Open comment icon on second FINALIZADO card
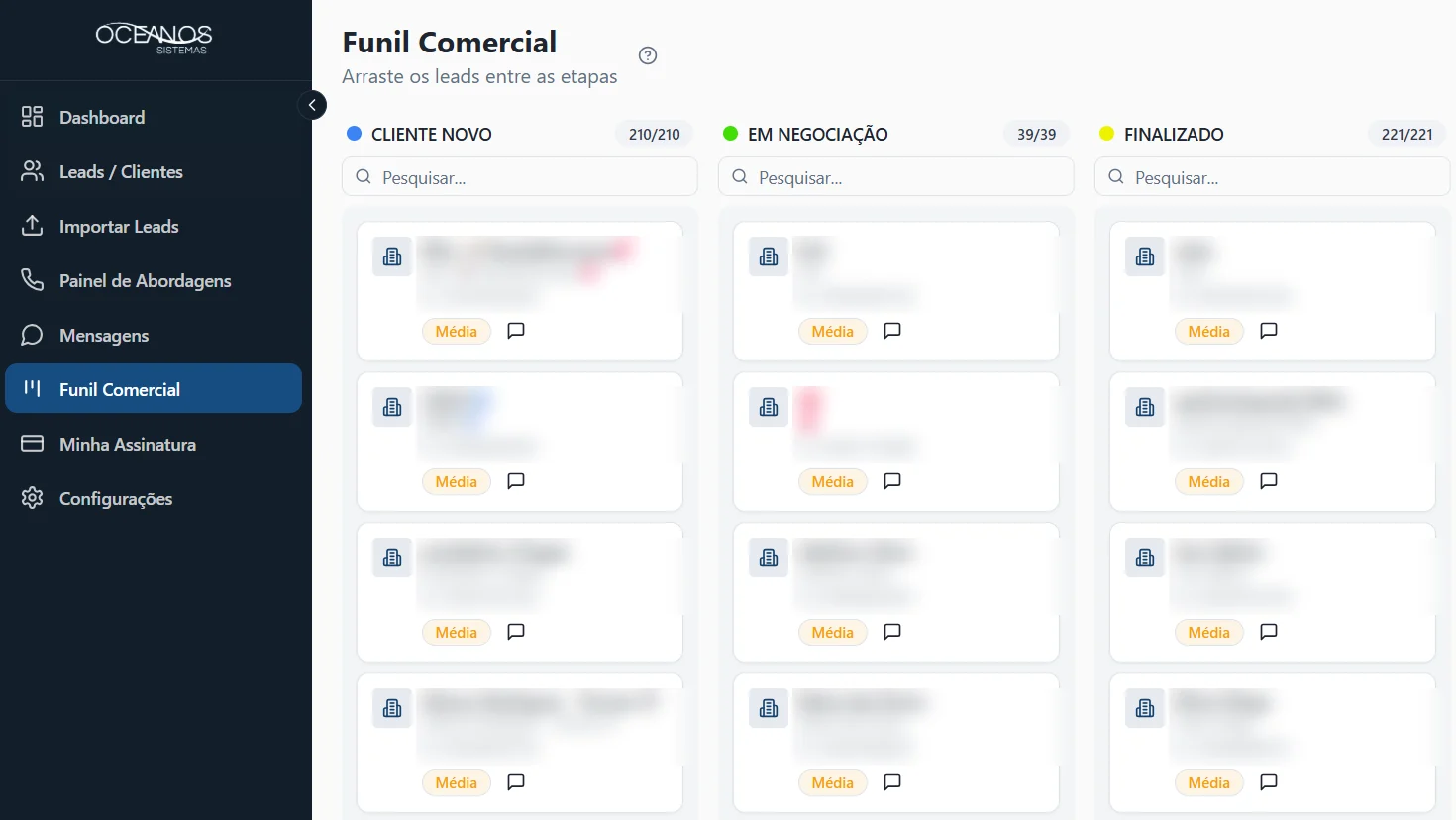1456x820 pixels. 1269,481
